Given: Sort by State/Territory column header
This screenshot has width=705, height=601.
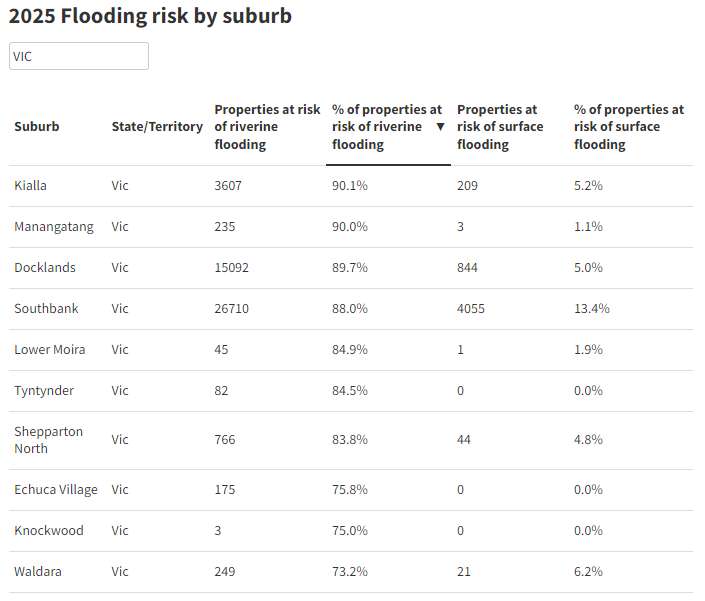Looking at the screenshot, I should [157, 127].
